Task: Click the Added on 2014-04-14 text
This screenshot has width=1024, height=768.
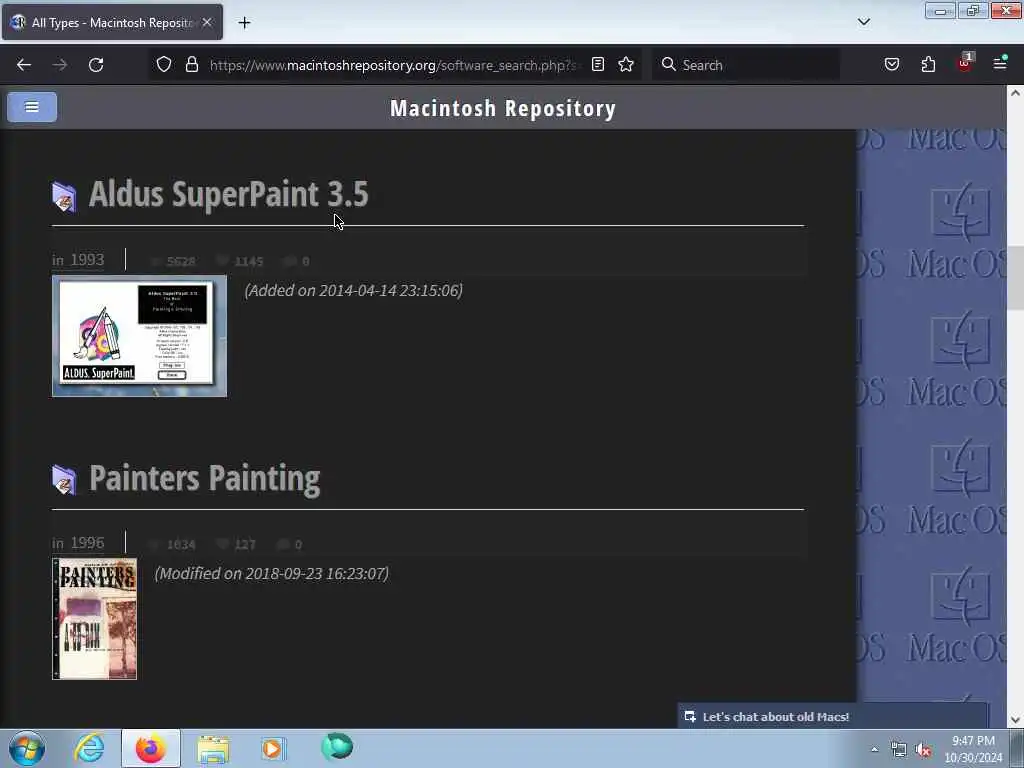Action: (353, 291)
